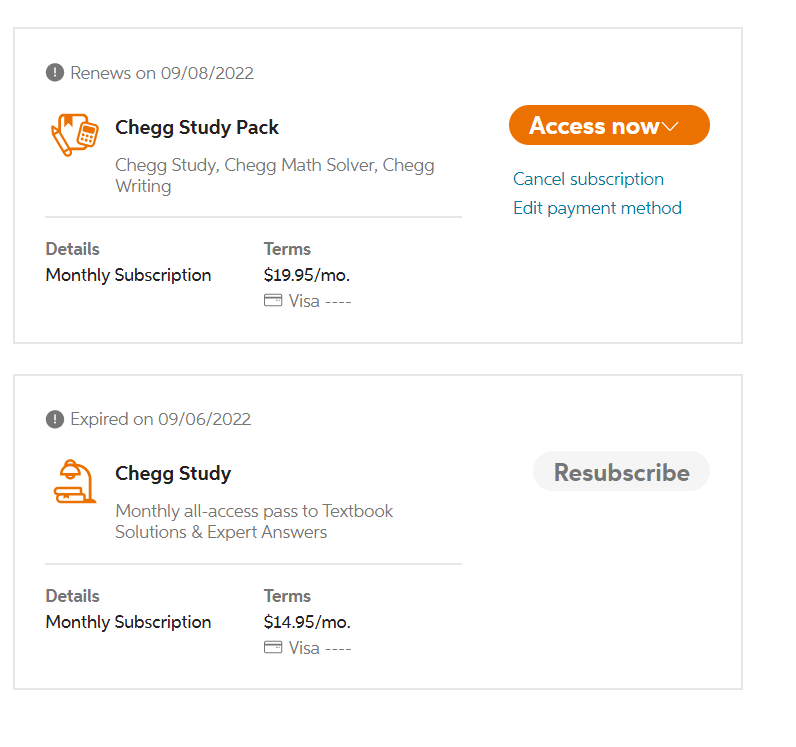Click the Chegg Study Pack book and calculator icon
The image size is (796, 747).
[x=75, y=135]
